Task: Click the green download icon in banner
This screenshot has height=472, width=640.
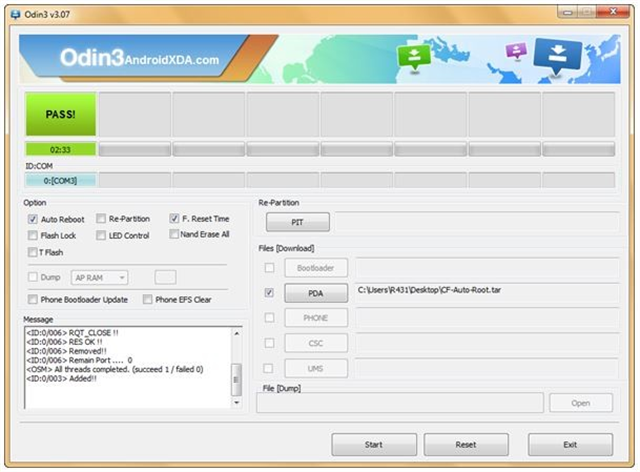Action: (414, 57)
